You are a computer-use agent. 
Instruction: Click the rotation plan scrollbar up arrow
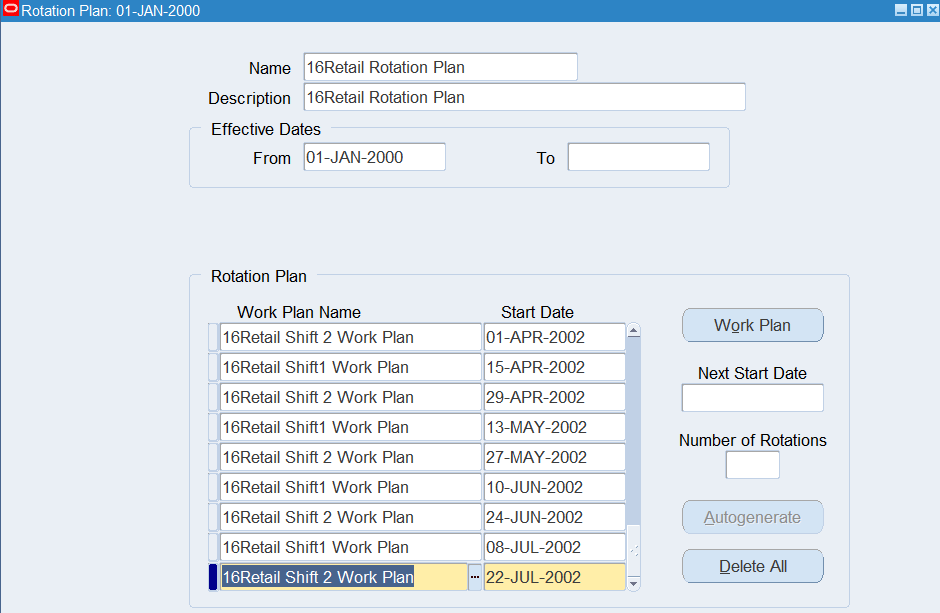[x=633, y=331]
